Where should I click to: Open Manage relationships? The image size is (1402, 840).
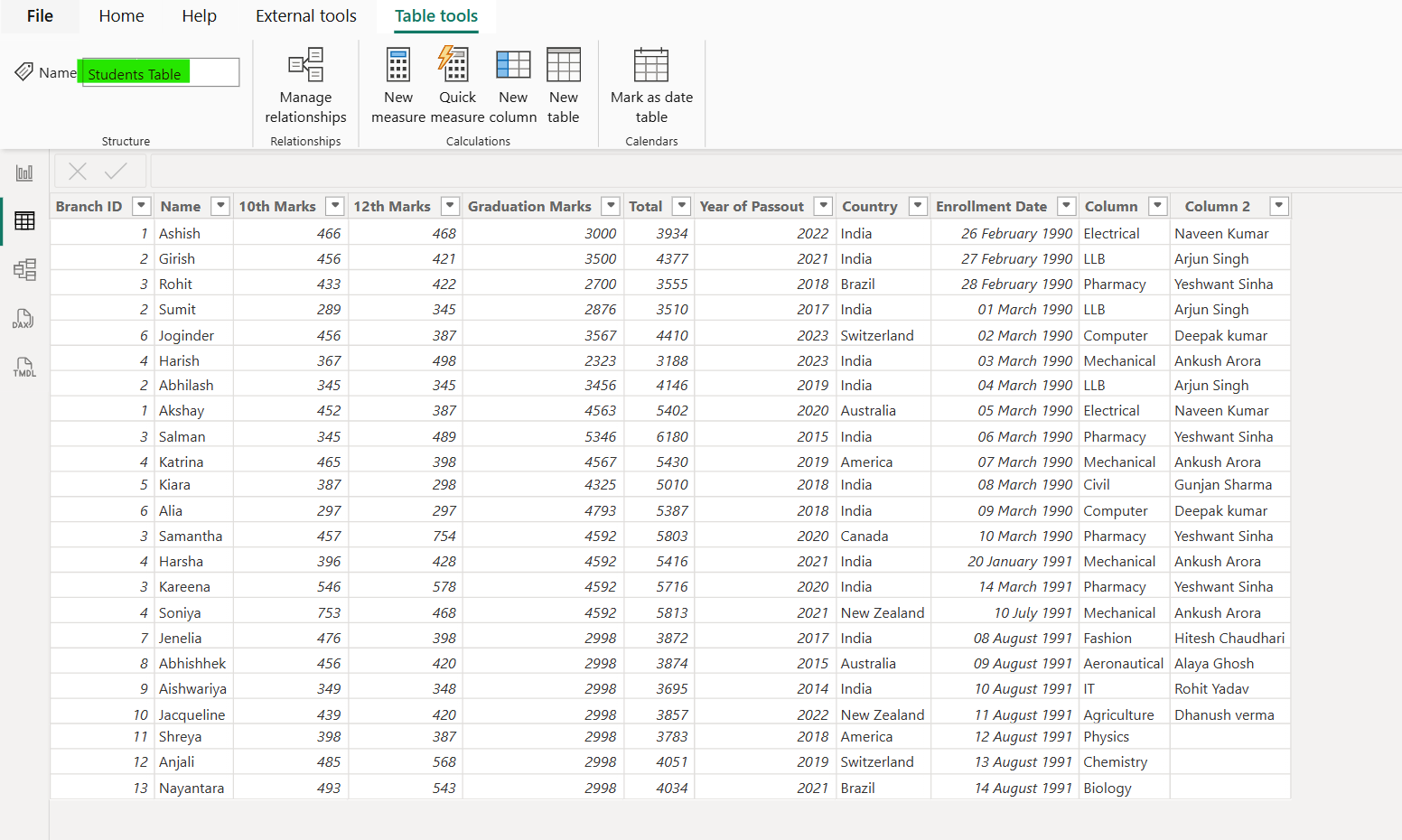tap(305, 84)
